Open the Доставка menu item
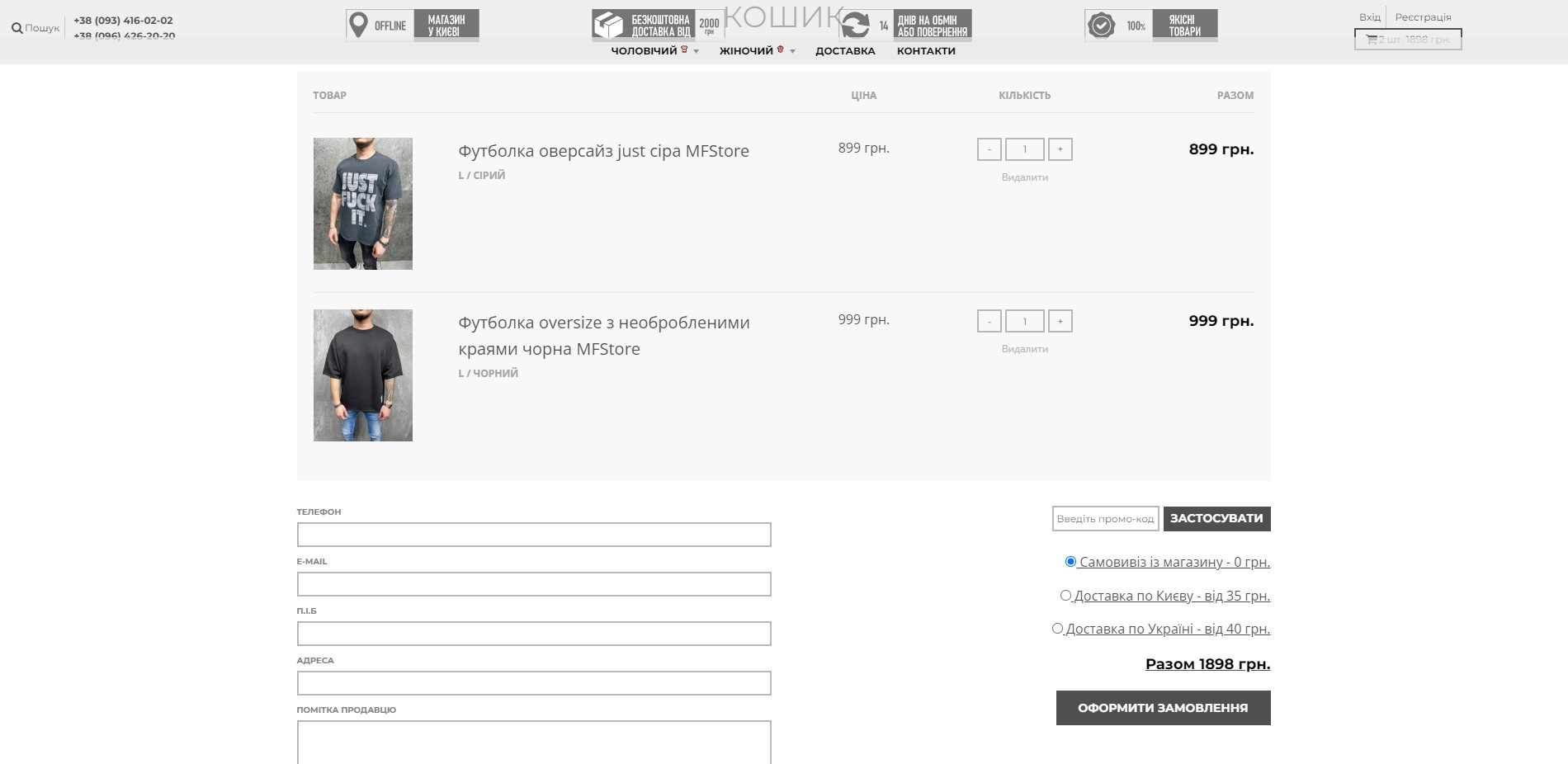Image resolution: width=1568 pixels, height=764 pixels. (x=845, y=51)
